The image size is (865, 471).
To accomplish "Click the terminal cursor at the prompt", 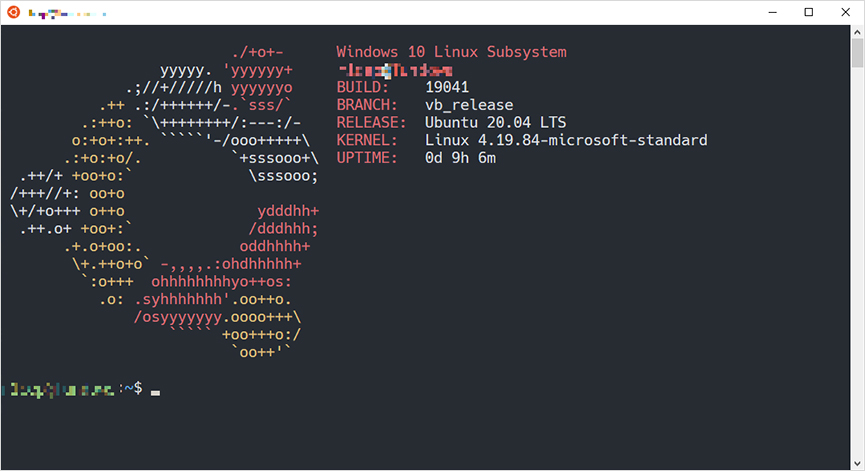I will coord(155,393).
